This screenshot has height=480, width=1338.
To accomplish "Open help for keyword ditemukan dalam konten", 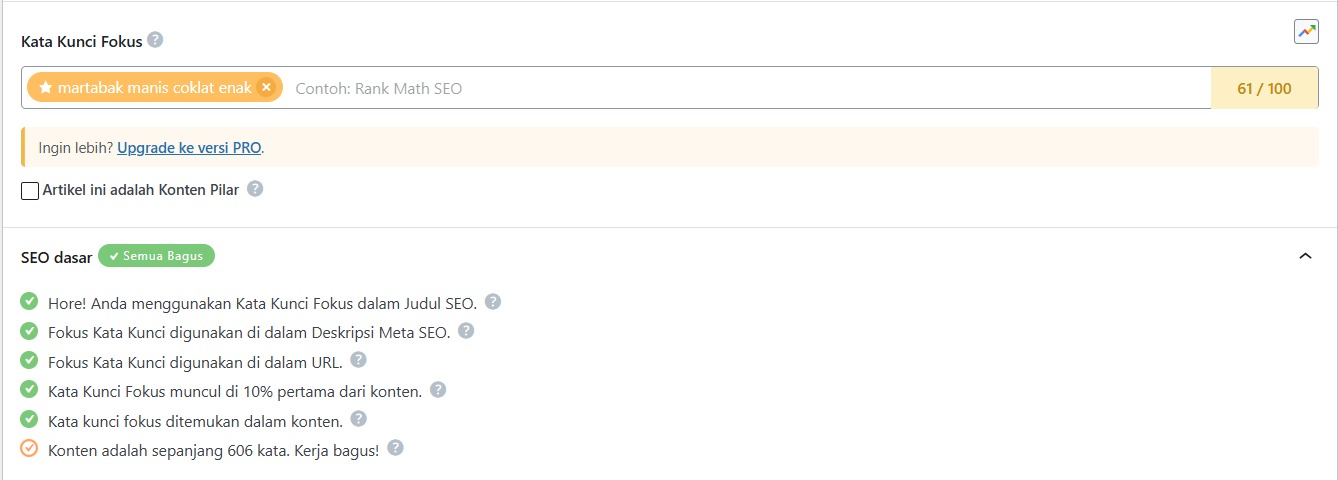I will [x=358, y=419].
